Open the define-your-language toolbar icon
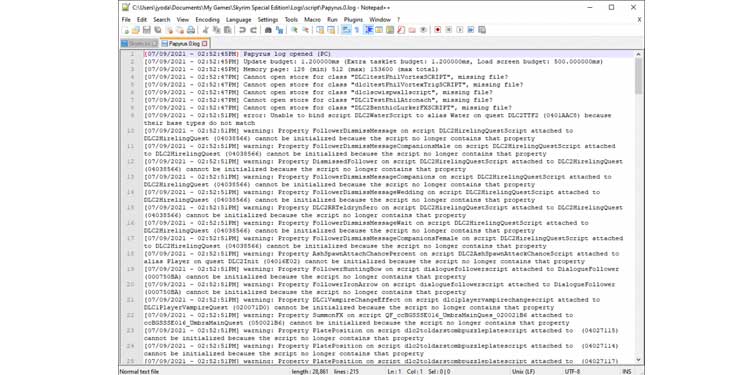 [378, 30]
